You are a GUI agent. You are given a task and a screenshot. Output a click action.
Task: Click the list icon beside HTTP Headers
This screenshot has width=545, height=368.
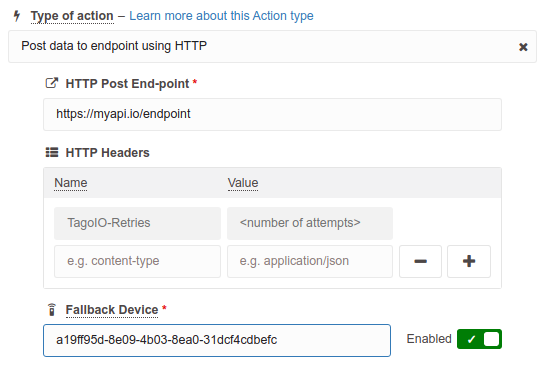coord(52,152)
